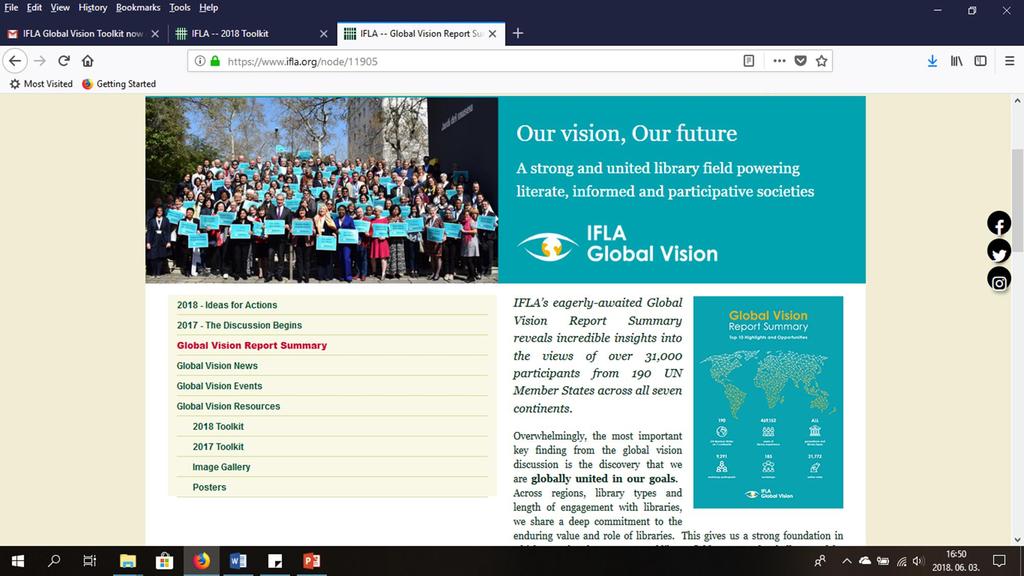Open Windows taskbar search

click(x=54, y=561)
